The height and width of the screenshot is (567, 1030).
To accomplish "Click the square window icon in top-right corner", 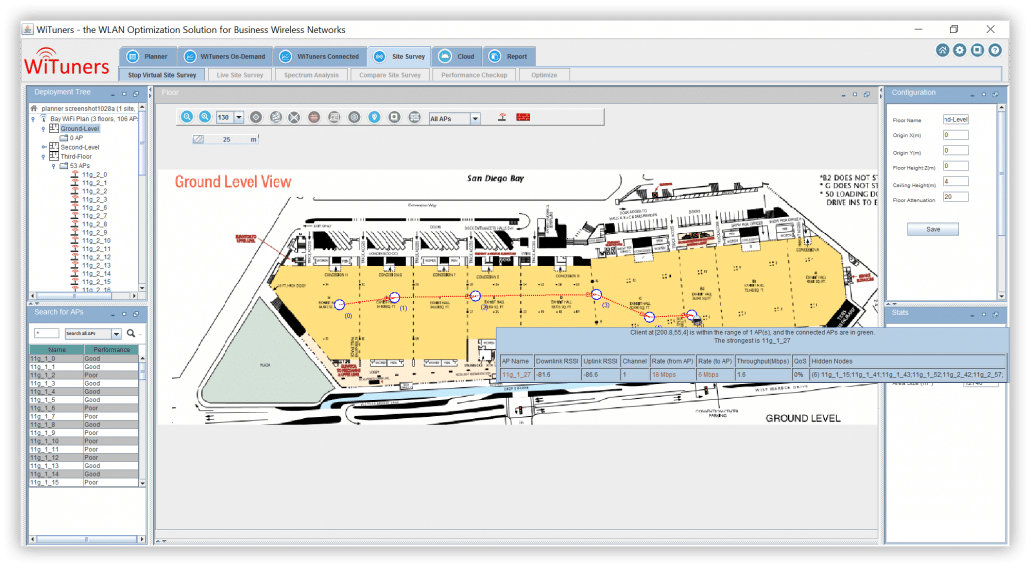I will tap(977, 50).
